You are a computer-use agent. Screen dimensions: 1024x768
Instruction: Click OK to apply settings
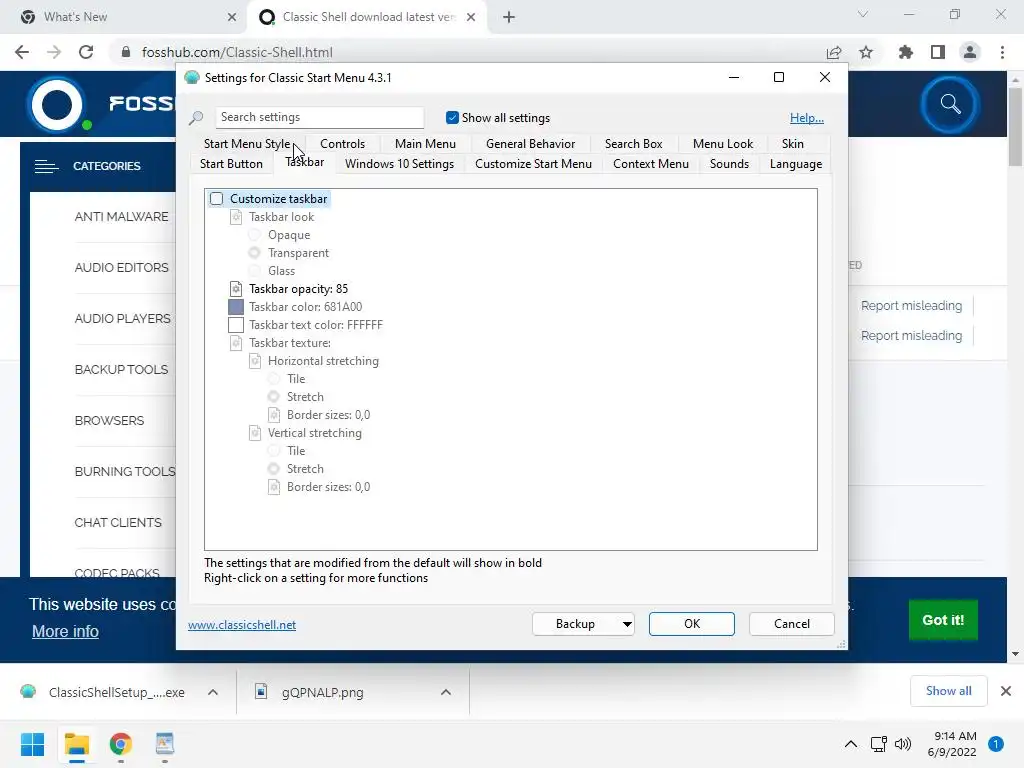[x=692, y=624]
